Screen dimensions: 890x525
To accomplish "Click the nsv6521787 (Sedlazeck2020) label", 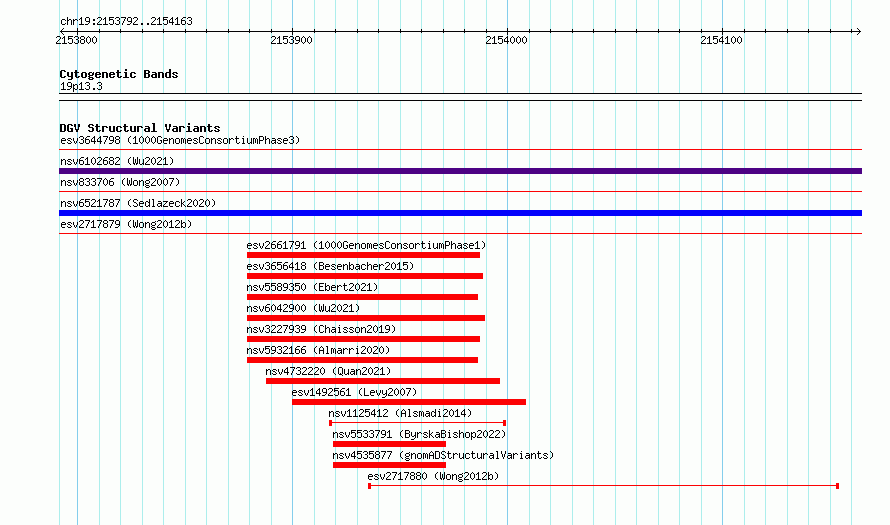I will point(138,203).
